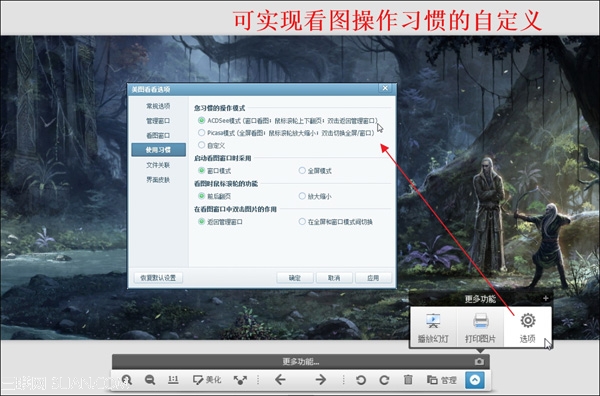Screen dimensions: 600x396
Task: Go to previous image with left arrow
Action: [280, 380]
